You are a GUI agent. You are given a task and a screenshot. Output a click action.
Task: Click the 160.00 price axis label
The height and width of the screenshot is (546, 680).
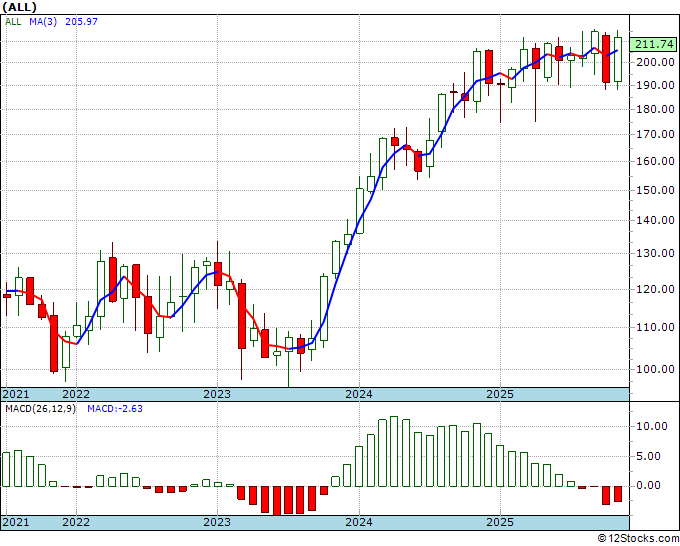pos(655,161)
